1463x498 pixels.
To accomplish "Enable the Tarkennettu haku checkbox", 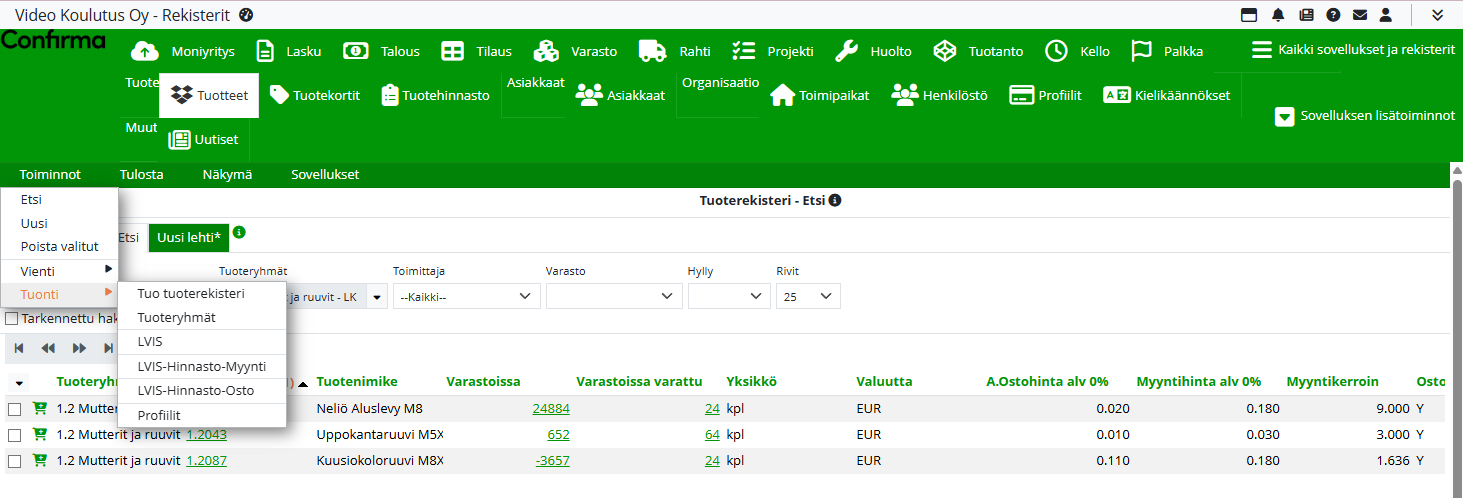I will 11,319.
